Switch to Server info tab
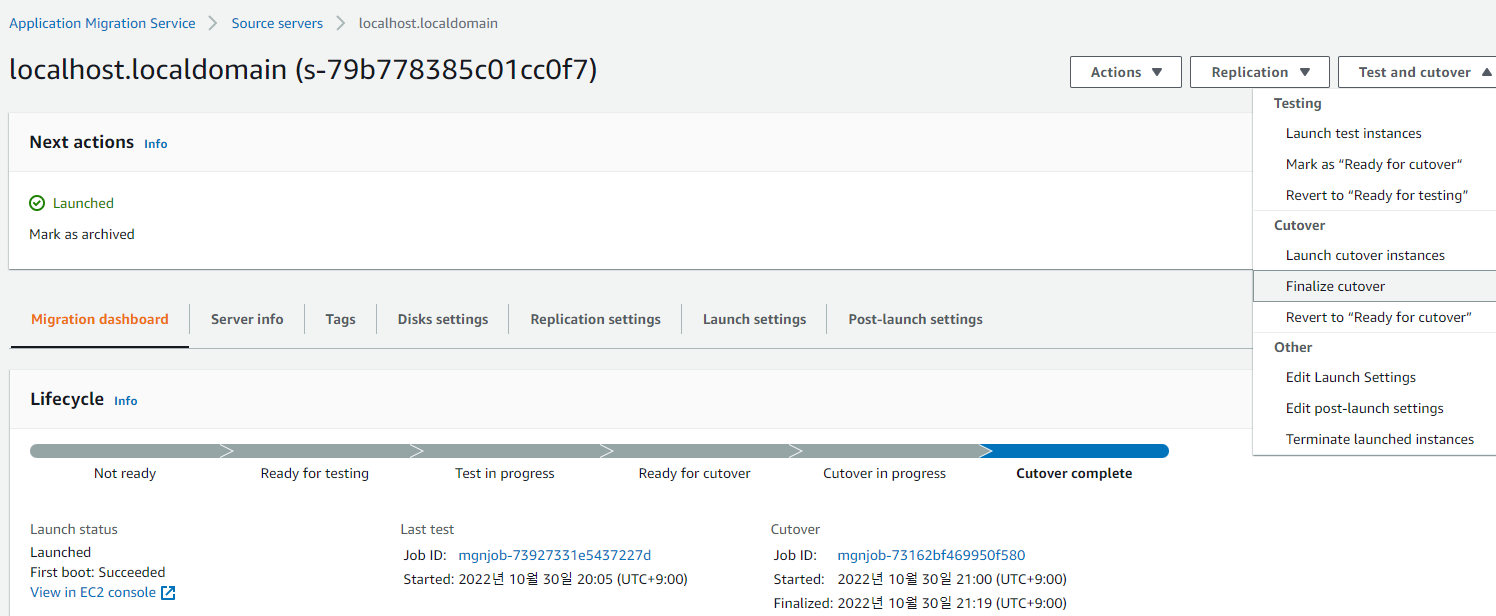Image resolution: width=1496 pixels, height=616 pixels. click(247, 319)
